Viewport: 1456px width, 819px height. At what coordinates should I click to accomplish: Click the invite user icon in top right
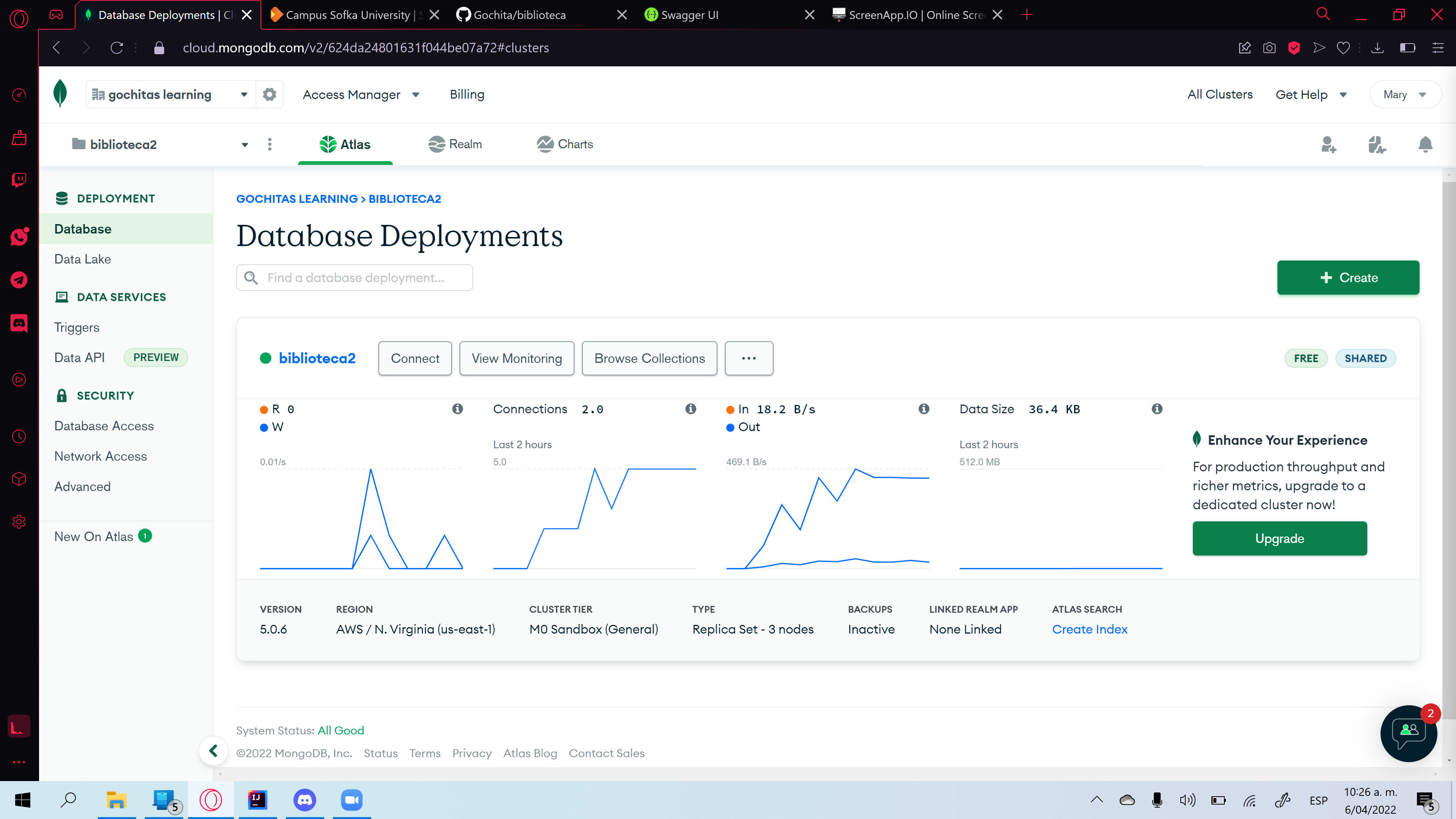coord(1328,145)
